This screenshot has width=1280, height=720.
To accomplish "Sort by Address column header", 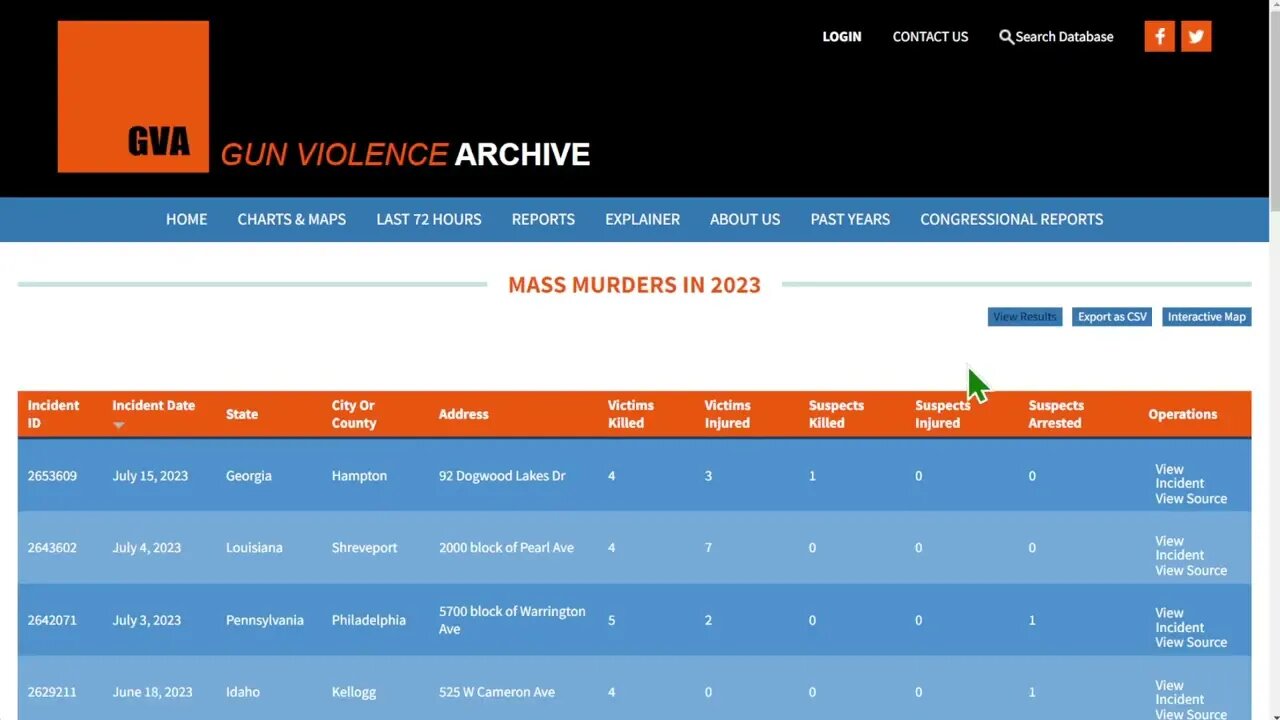I will (x=464, y=414).
